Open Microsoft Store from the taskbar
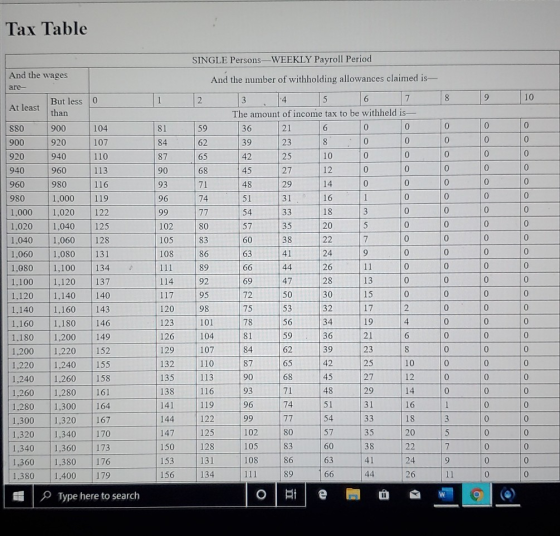Viewport: 560px width, 536px height. (384, 494)
